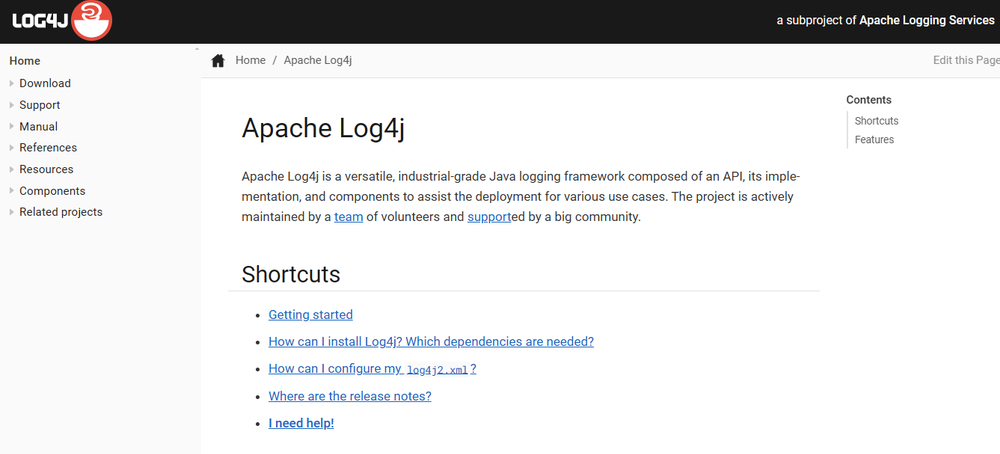Open 'How can I install Log4j' link
Image resolution: width=1000 pixels, height=454 pixels.
(431, 341)
